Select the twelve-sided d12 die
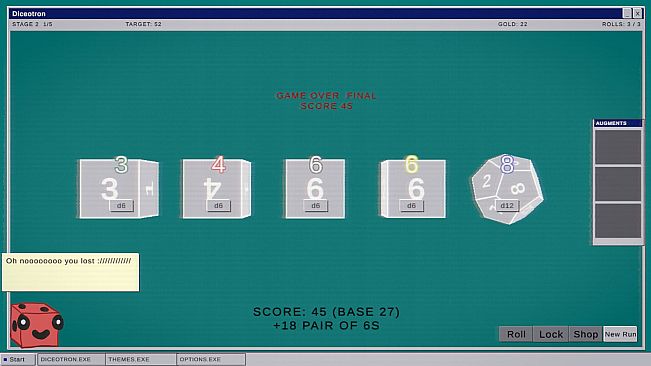This screenshot has height=366, width=651. 507,189
